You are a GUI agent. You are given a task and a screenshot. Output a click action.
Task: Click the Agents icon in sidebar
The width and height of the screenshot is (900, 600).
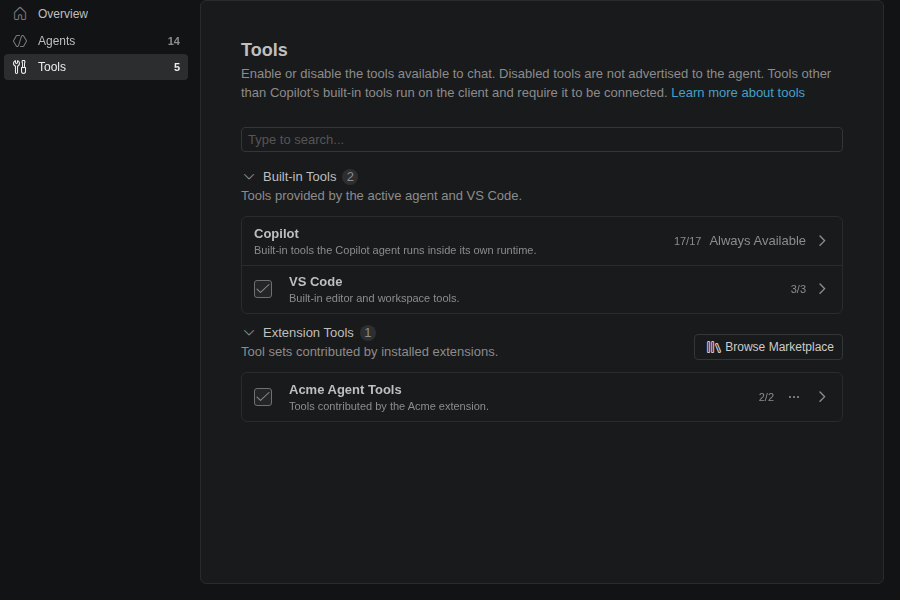[x=20, y=41]
